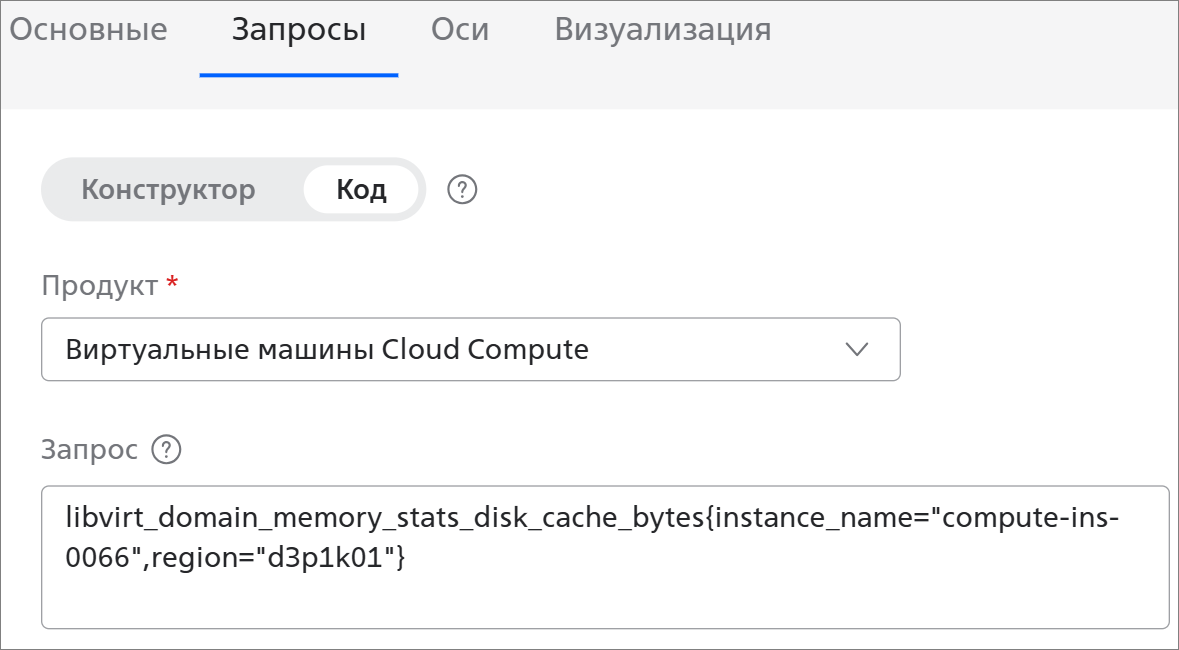Click help icon next to Запрос label

165,451
